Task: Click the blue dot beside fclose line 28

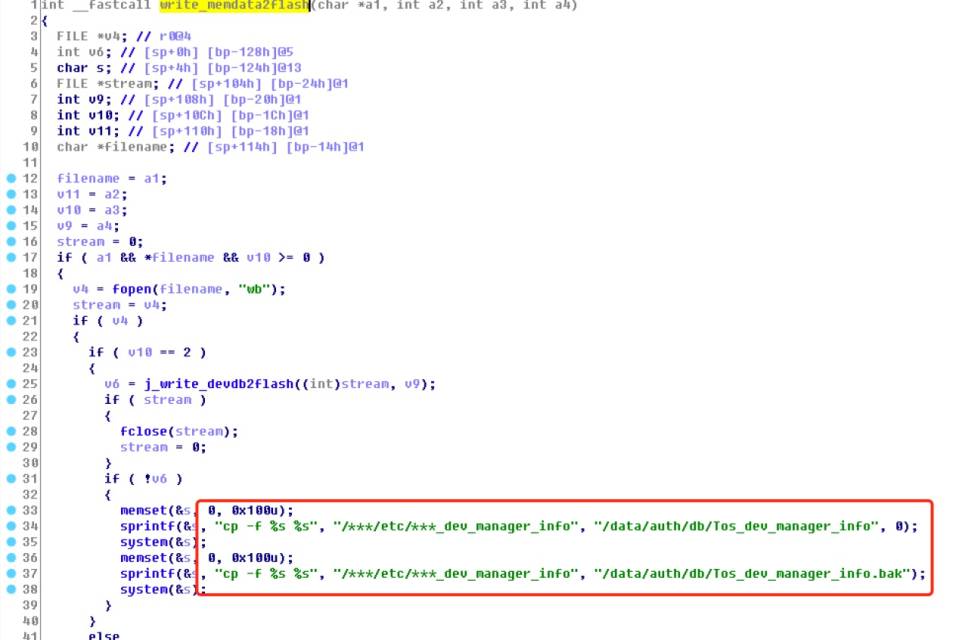Action: [x=11, y=431]
